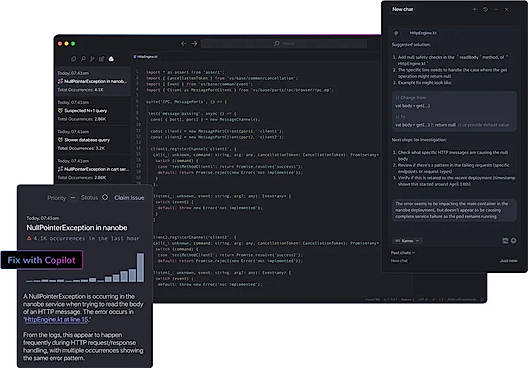Viewport: 528px width, 368px height.
Task: Click the Priority dash indicator in the issue card
Action: (x=73, y=198)
